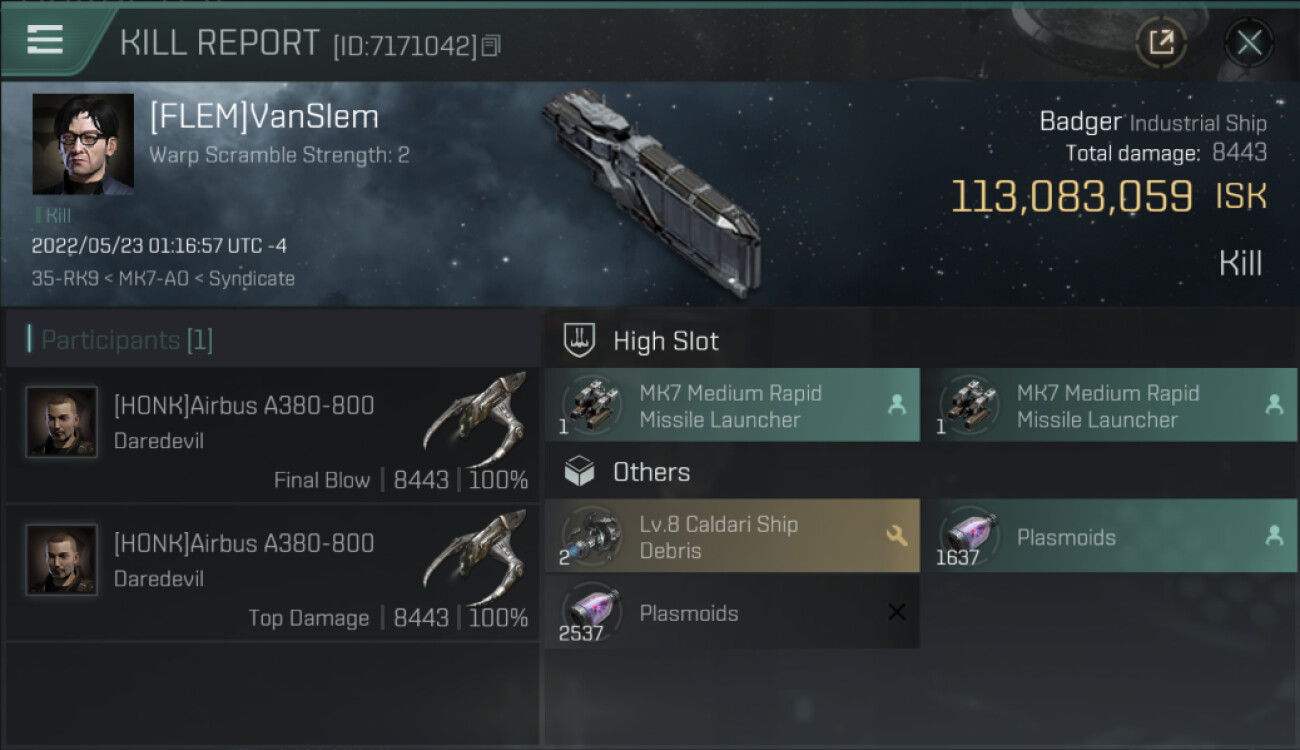View VanSlem's character portrait
Screen dimensions: 1300x750
click(x=83, y=144)
